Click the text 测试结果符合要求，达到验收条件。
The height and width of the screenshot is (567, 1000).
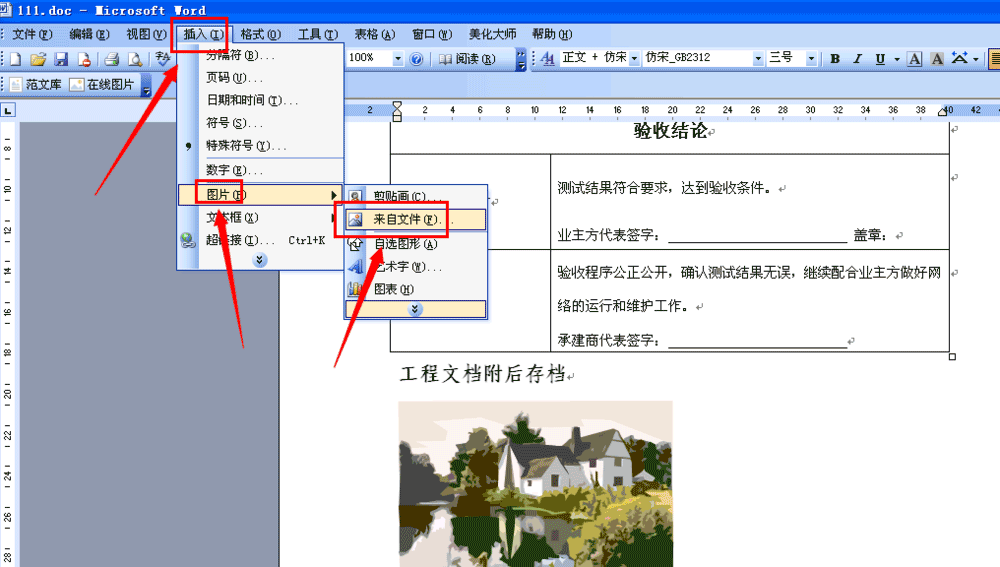pyautogui.click(x=665, y=188)
